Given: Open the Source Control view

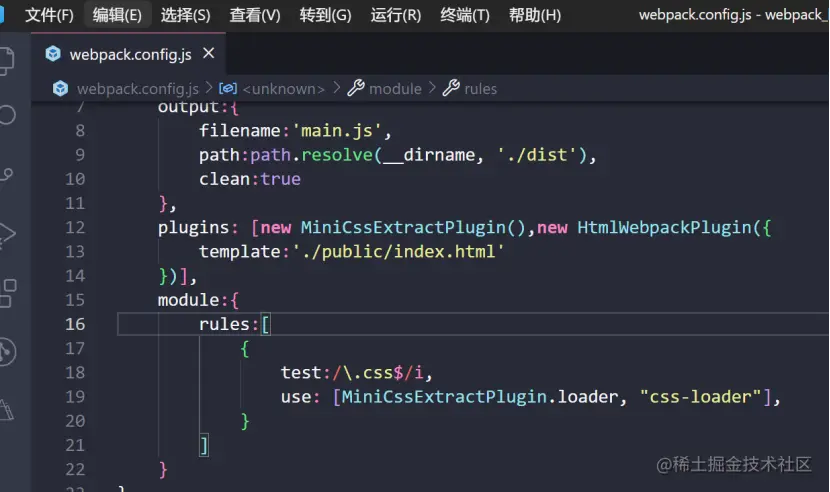Looking at the screenshot, I should (x=6, y=175).
